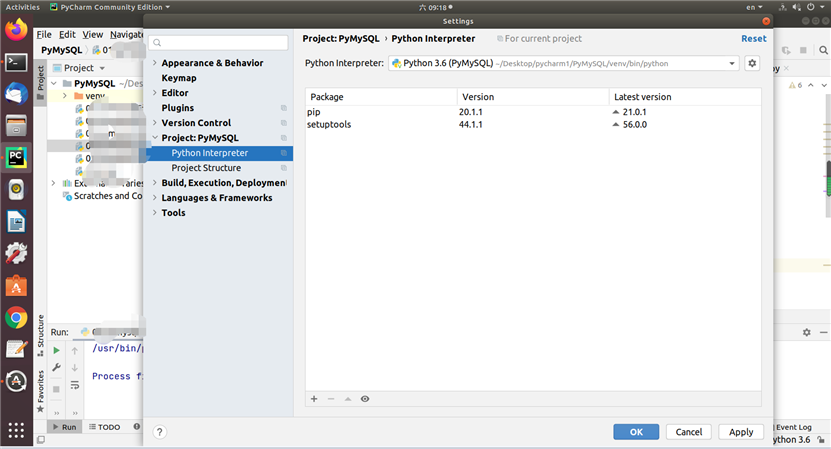831x449 pixels.
Task: Open the File menu
Action: point(44,34)
